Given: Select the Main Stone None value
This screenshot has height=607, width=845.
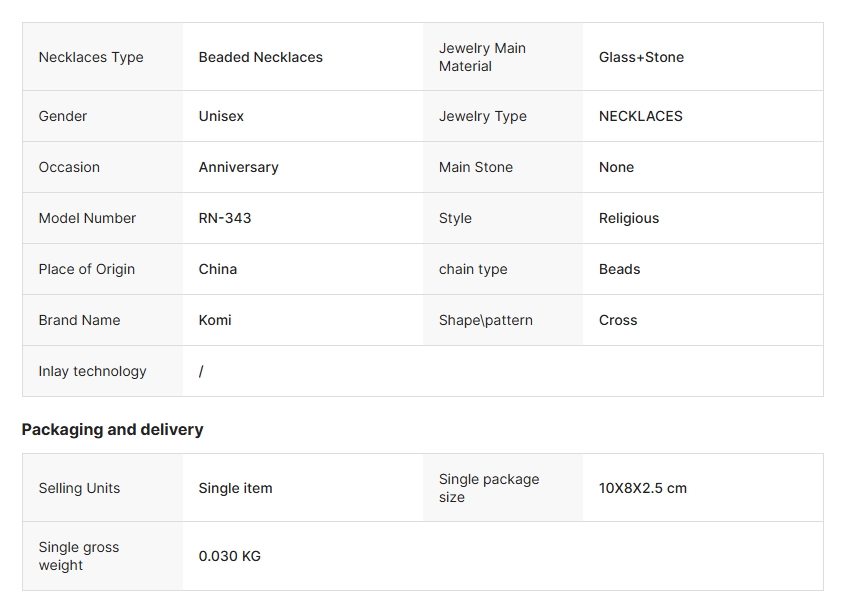Looking at the screenshot, I should [x=617, y=168].
